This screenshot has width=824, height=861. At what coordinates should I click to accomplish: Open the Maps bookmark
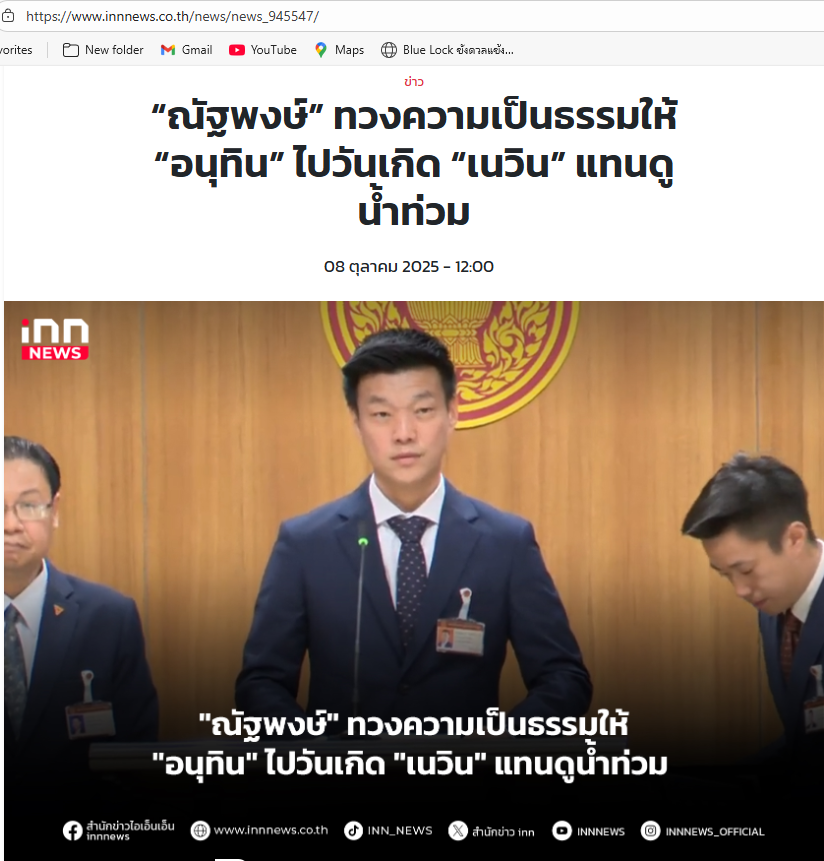(x=339, y=50)
